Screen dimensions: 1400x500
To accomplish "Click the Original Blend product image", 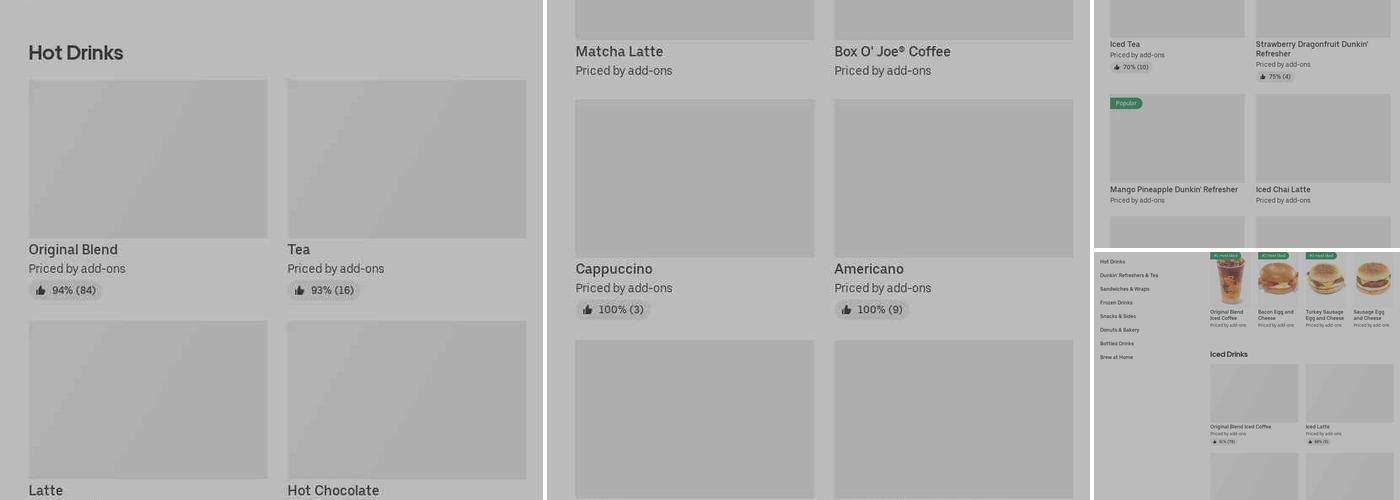I will pos(148,159).
